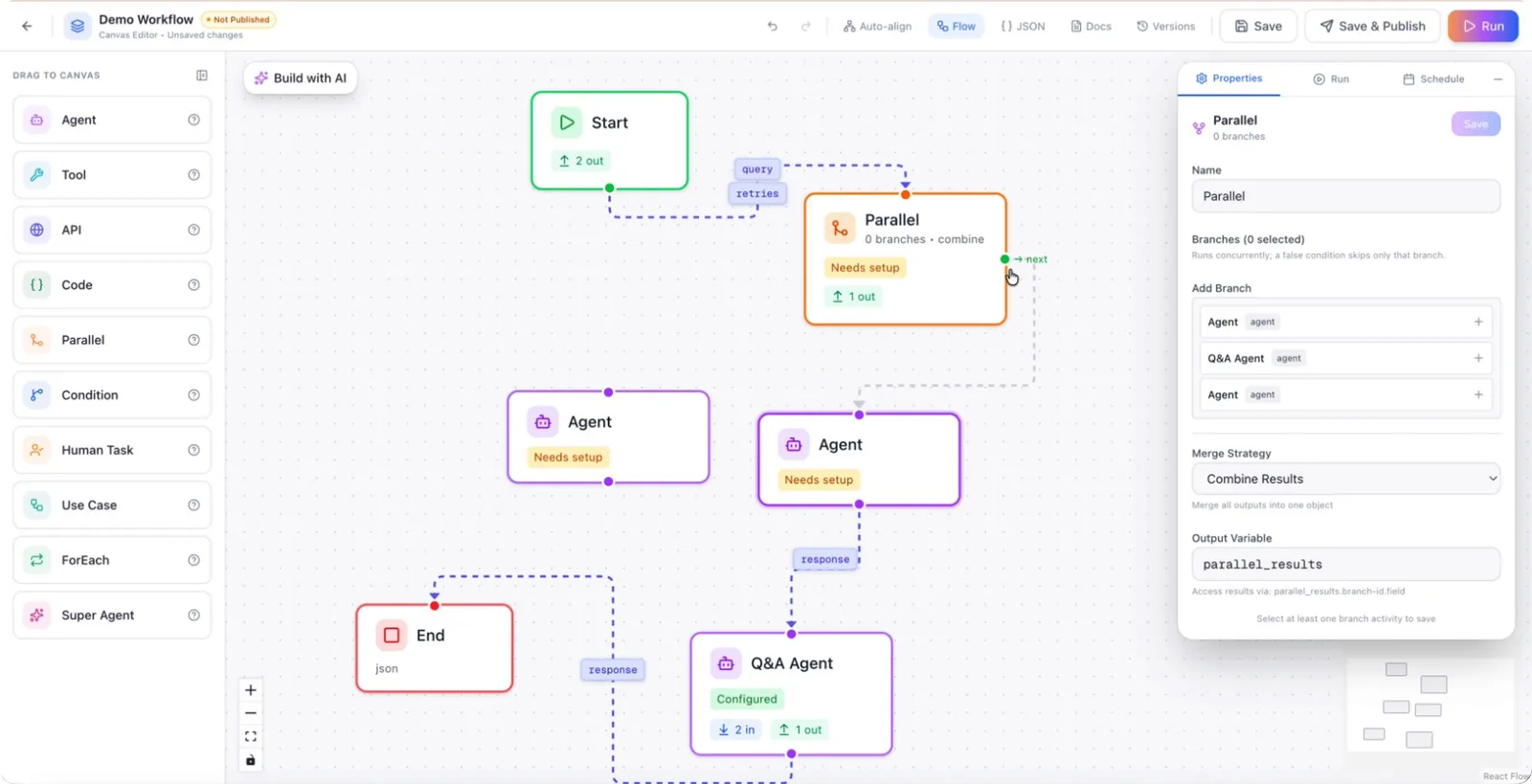This screenshot has height=784, width=1532.
Task: Select the Parallel component in sidebar
Action: click(112, 340)
